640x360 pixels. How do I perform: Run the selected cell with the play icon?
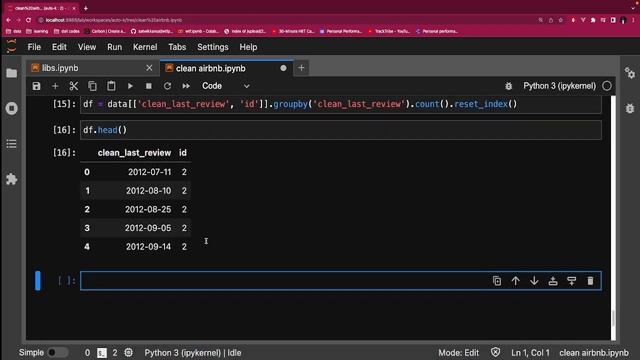tap(130, 86)
